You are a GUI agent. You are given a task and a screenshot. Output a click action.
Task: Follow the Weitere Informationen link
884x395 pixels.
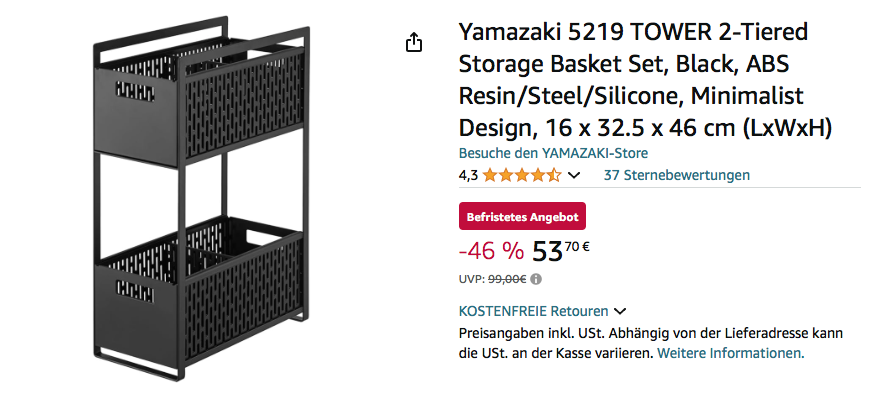click(x=731, y=353)
